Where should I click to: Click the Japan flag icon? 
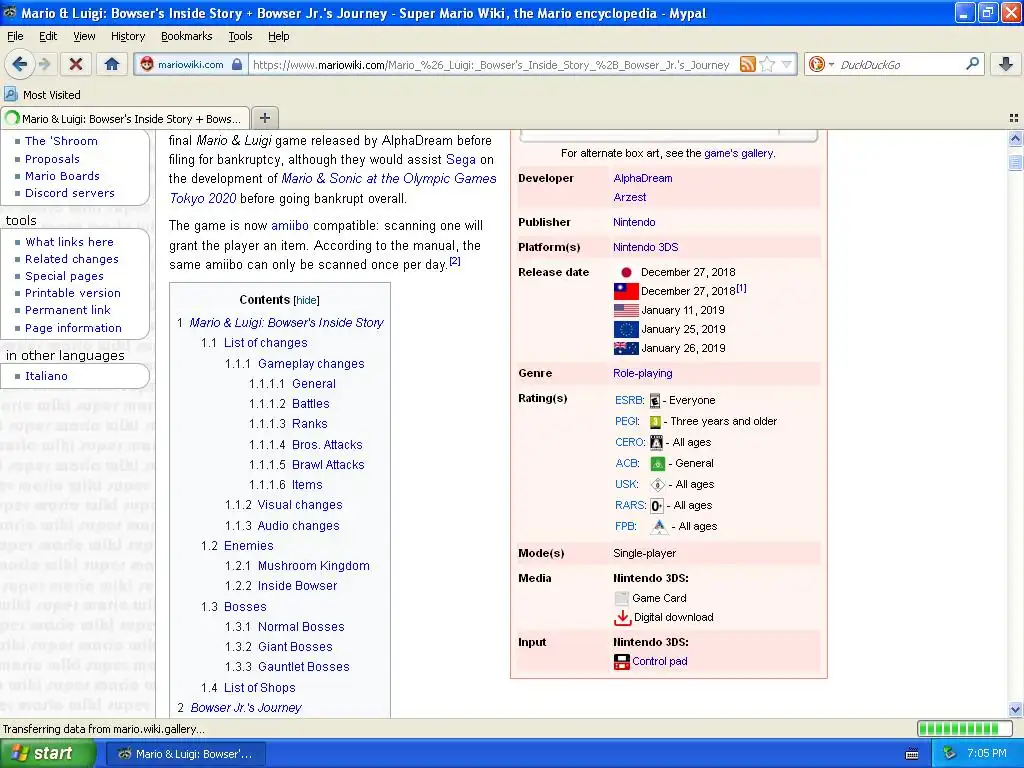click(626, 272)
